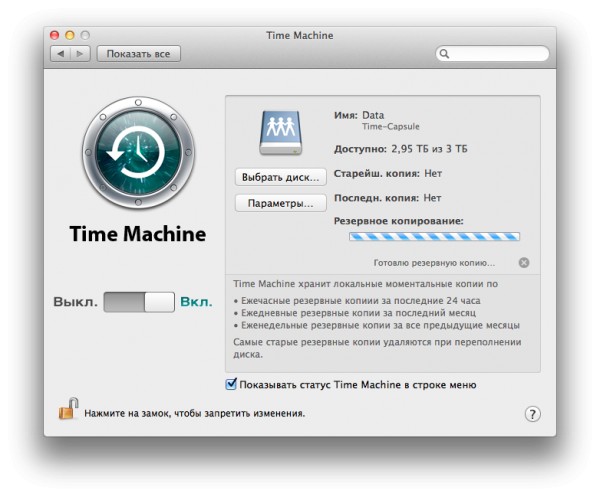Click the value 2,95 ТБ из 3 ТБ
Screen dimensions: 600x497
[x=429, y=149]
